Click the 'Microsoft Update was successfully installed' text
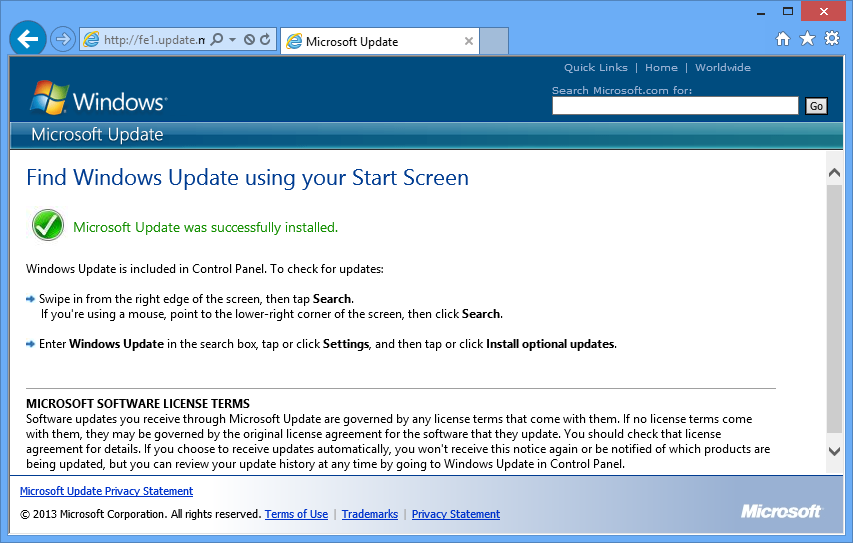This screenshot has height=543, width=853. click(x=206, y=227)
